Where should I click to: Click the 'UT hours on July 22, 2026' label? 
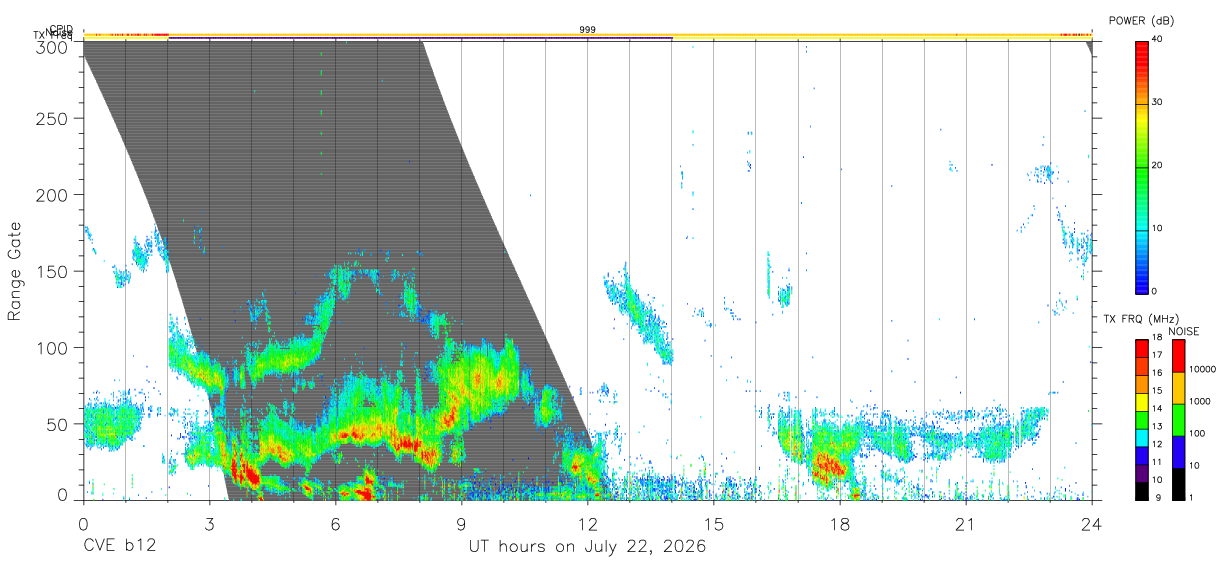tap(587, 547)
